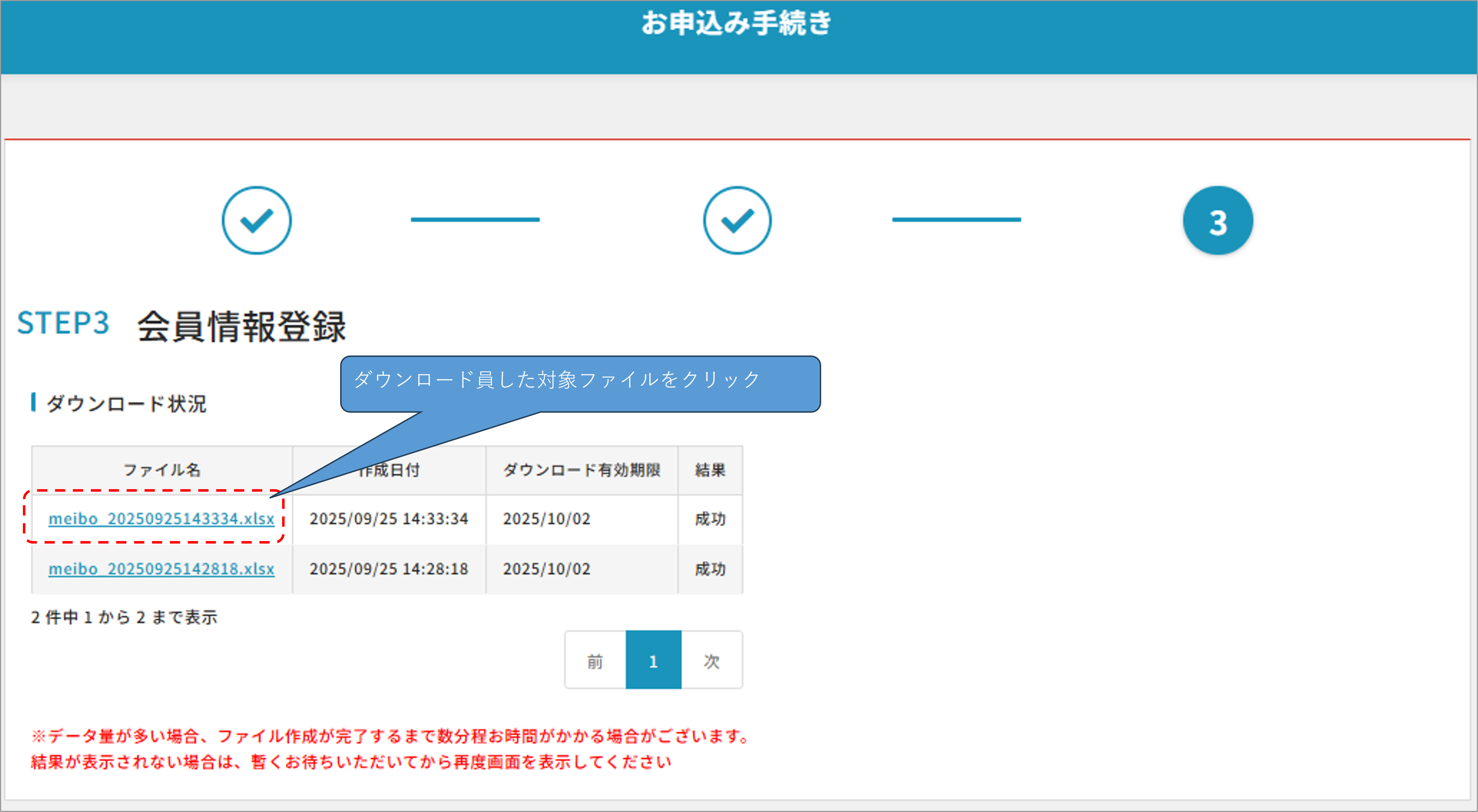
Task: Click the 2025/09/25 14:33:34 creation date cell
Action: (388, 519)
